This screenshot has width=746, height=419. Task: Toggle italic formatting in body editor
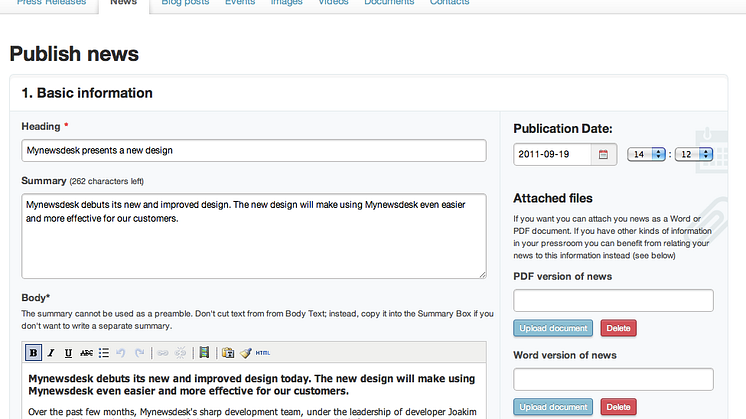[x=51, y=353]
